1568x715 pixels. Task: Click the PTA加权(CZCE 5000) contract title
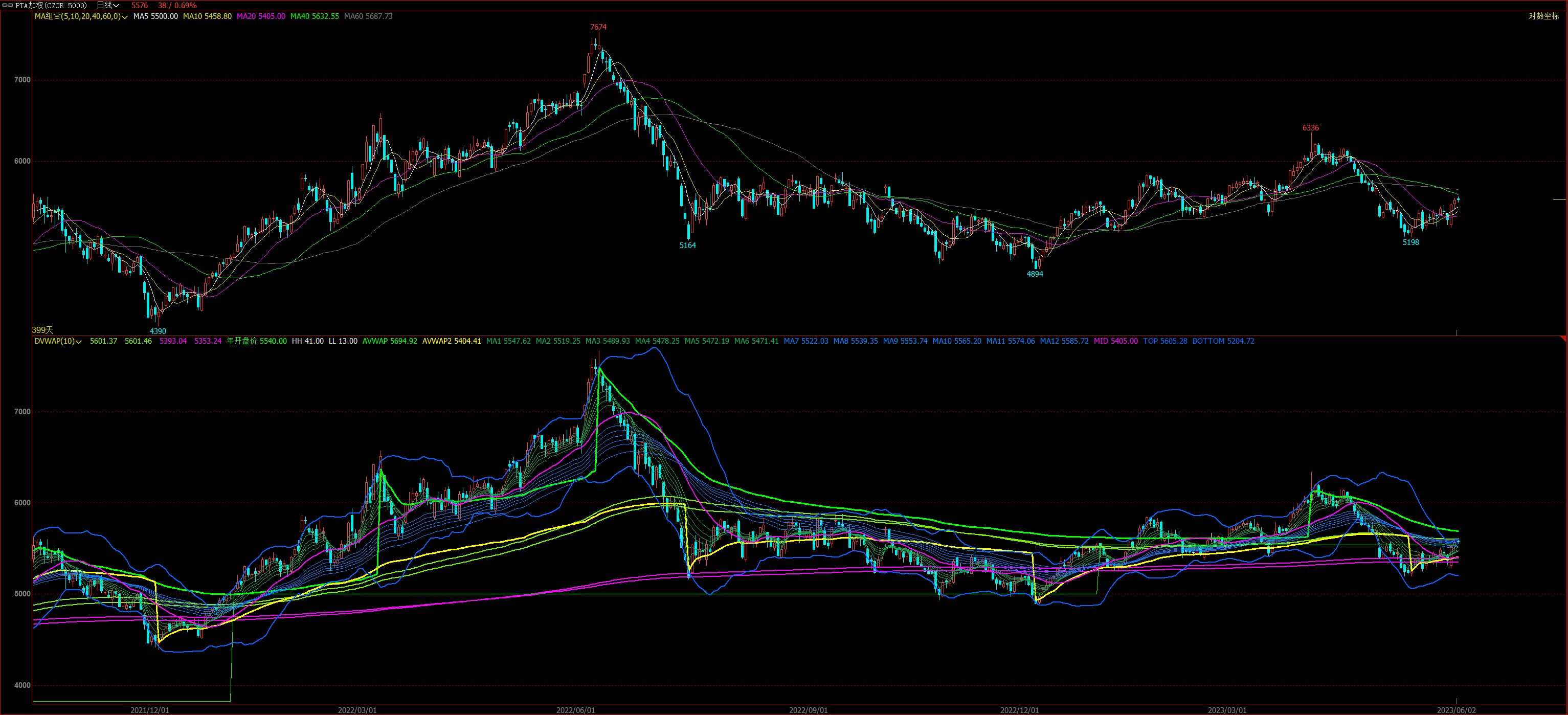(51, 6)
